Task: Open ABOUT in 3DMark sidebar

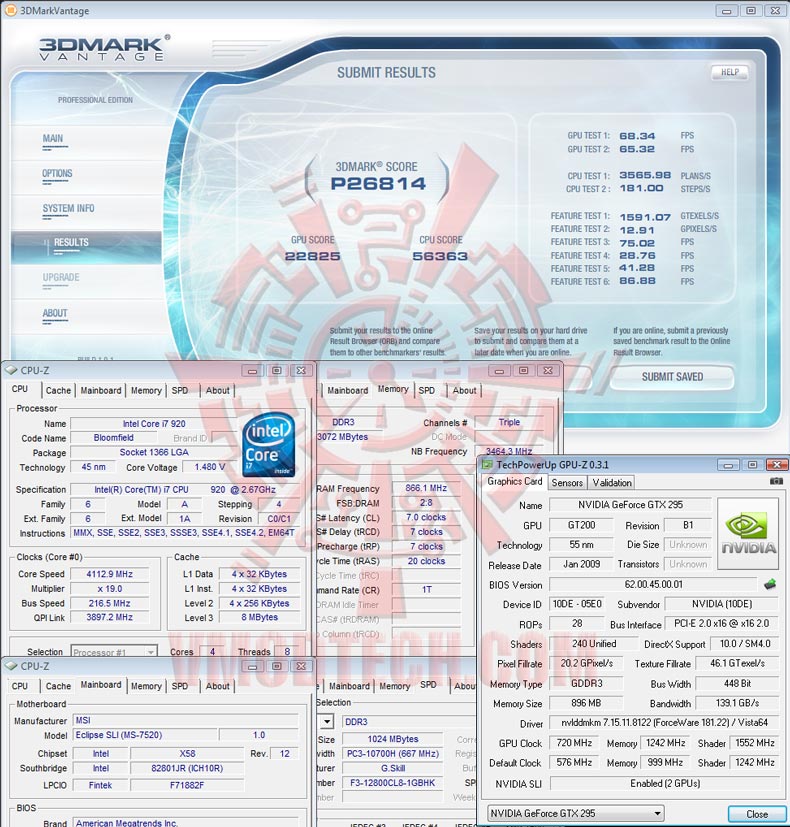Action: tap(55, 313)
